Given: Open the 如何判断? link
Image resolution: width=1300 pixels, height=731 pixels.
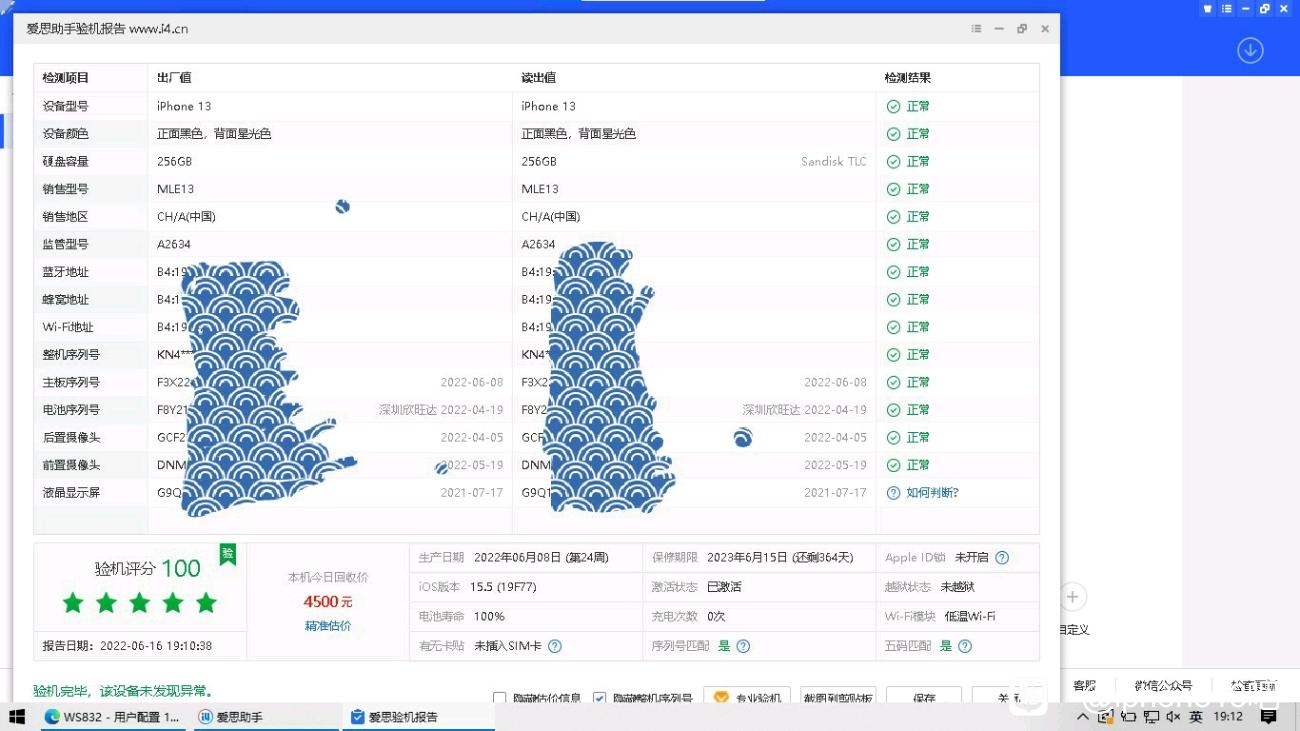Looking at the screenshot, I should point(932,493).
